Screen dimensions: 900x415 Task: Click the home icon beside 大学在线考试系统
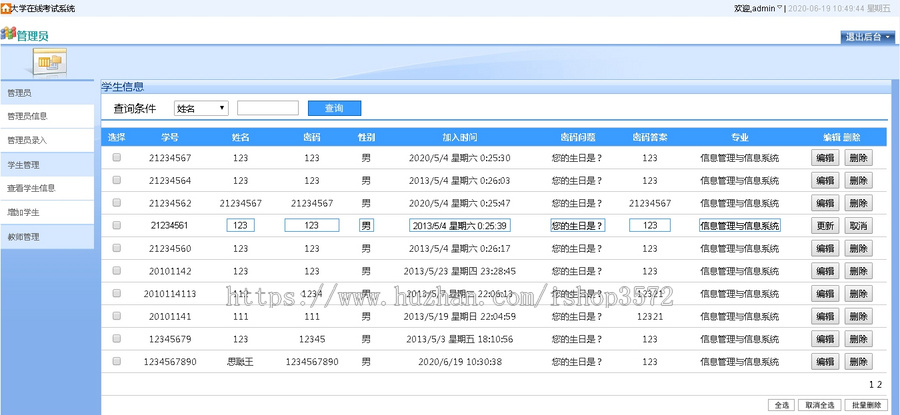tap(5, 8)
